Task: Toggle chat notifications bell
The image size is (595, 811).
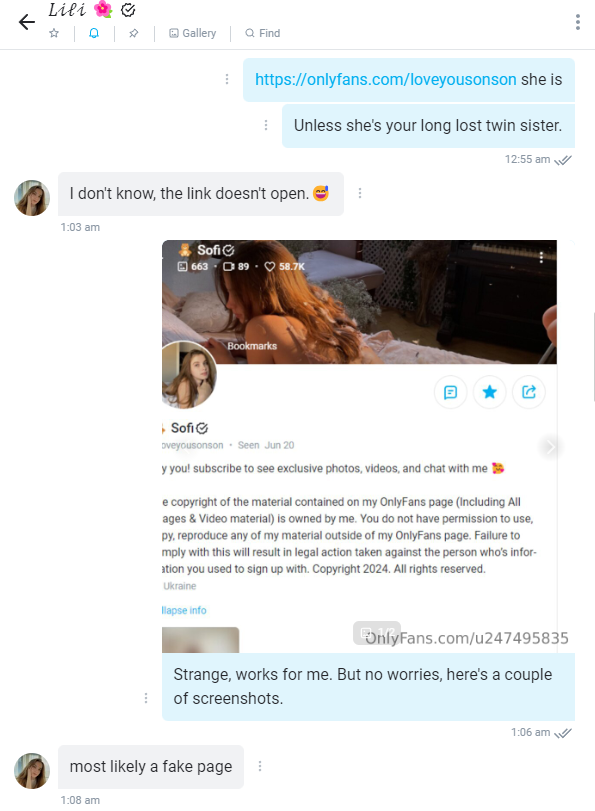Action: click(94, 33)
